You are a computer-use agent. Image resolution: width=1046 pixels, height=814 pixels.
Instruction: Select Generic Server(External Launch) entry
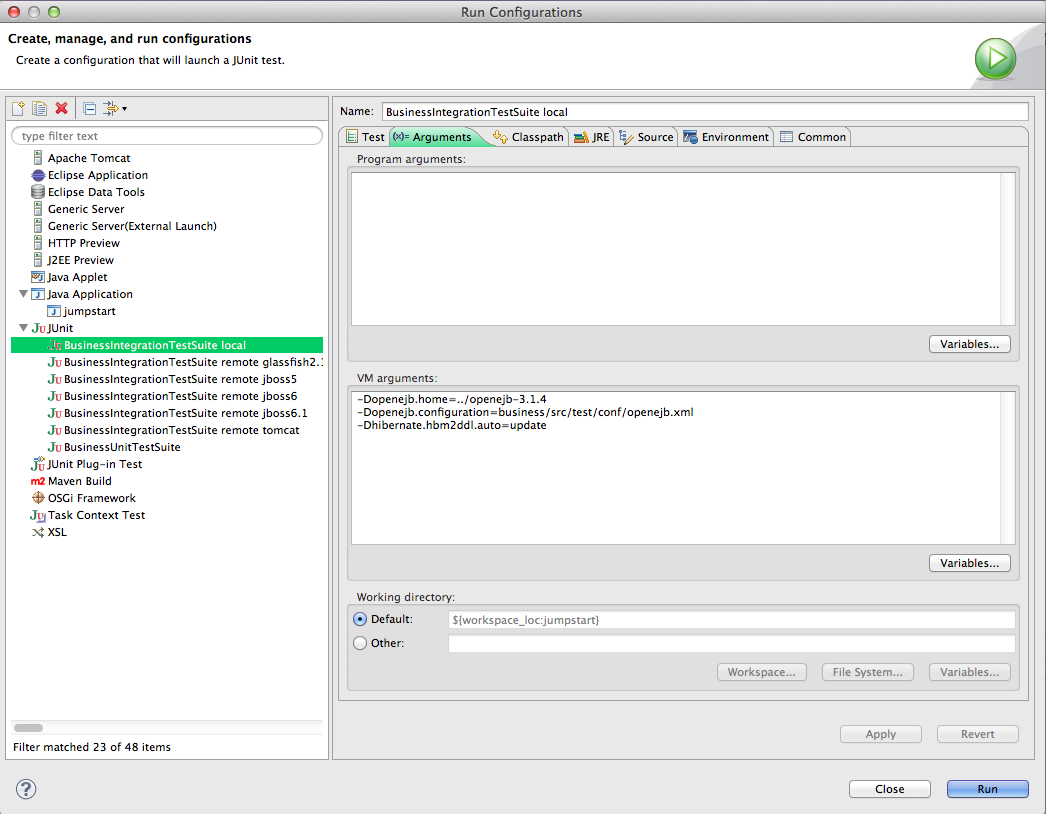point(125,226)
